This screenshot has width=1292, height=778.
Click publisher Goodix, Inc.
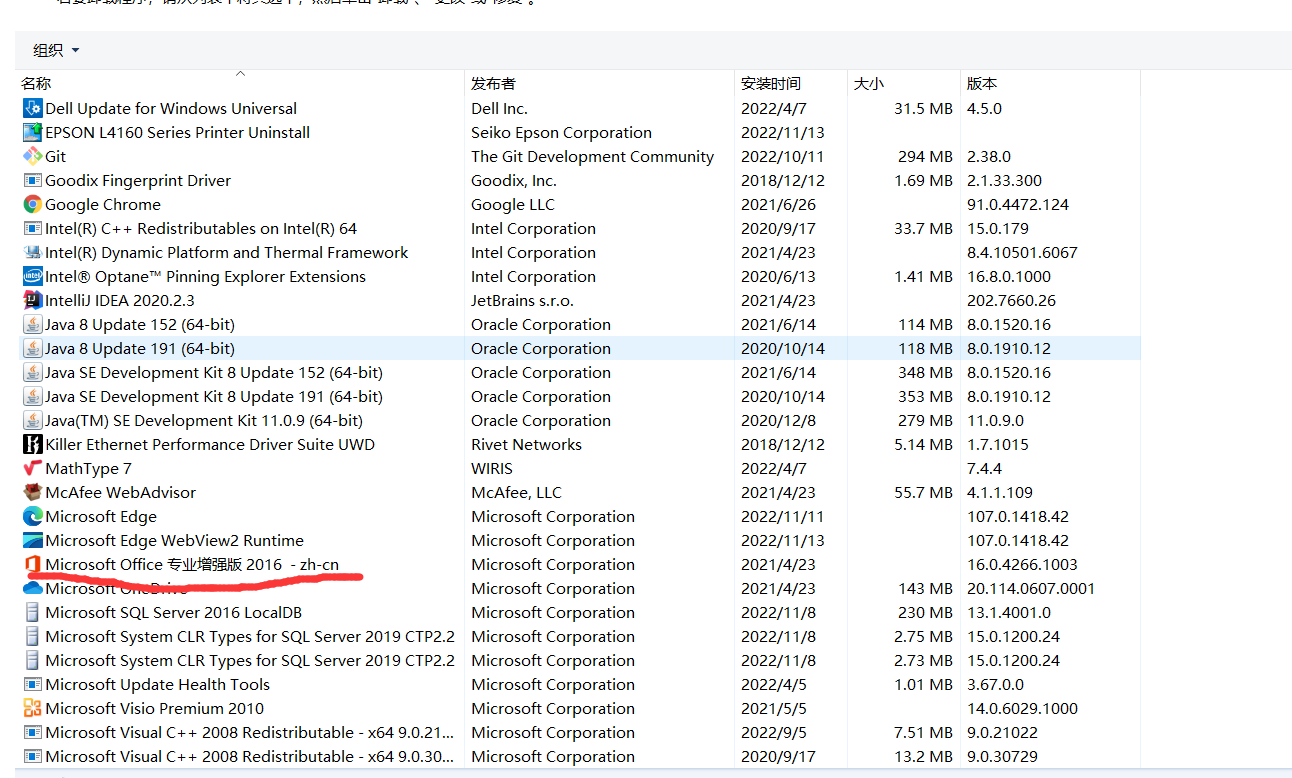coord(514,180)
